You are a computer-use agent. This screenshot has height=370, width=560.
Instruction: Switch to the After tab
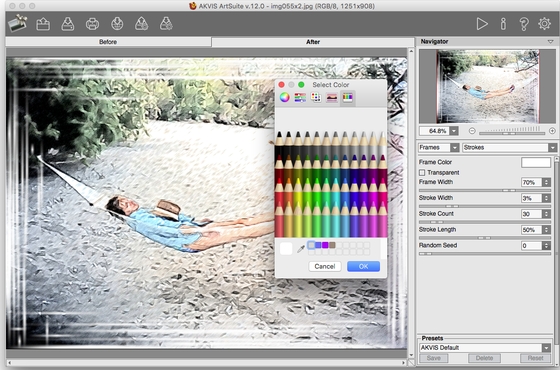point(313,42)
